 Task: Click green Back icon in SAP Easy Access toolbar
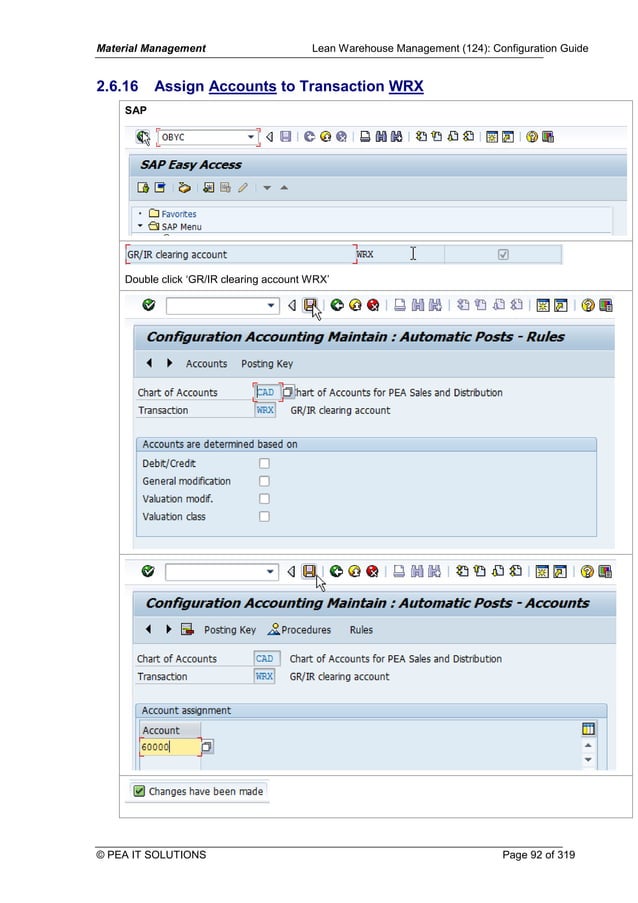(x=309, y=136)
